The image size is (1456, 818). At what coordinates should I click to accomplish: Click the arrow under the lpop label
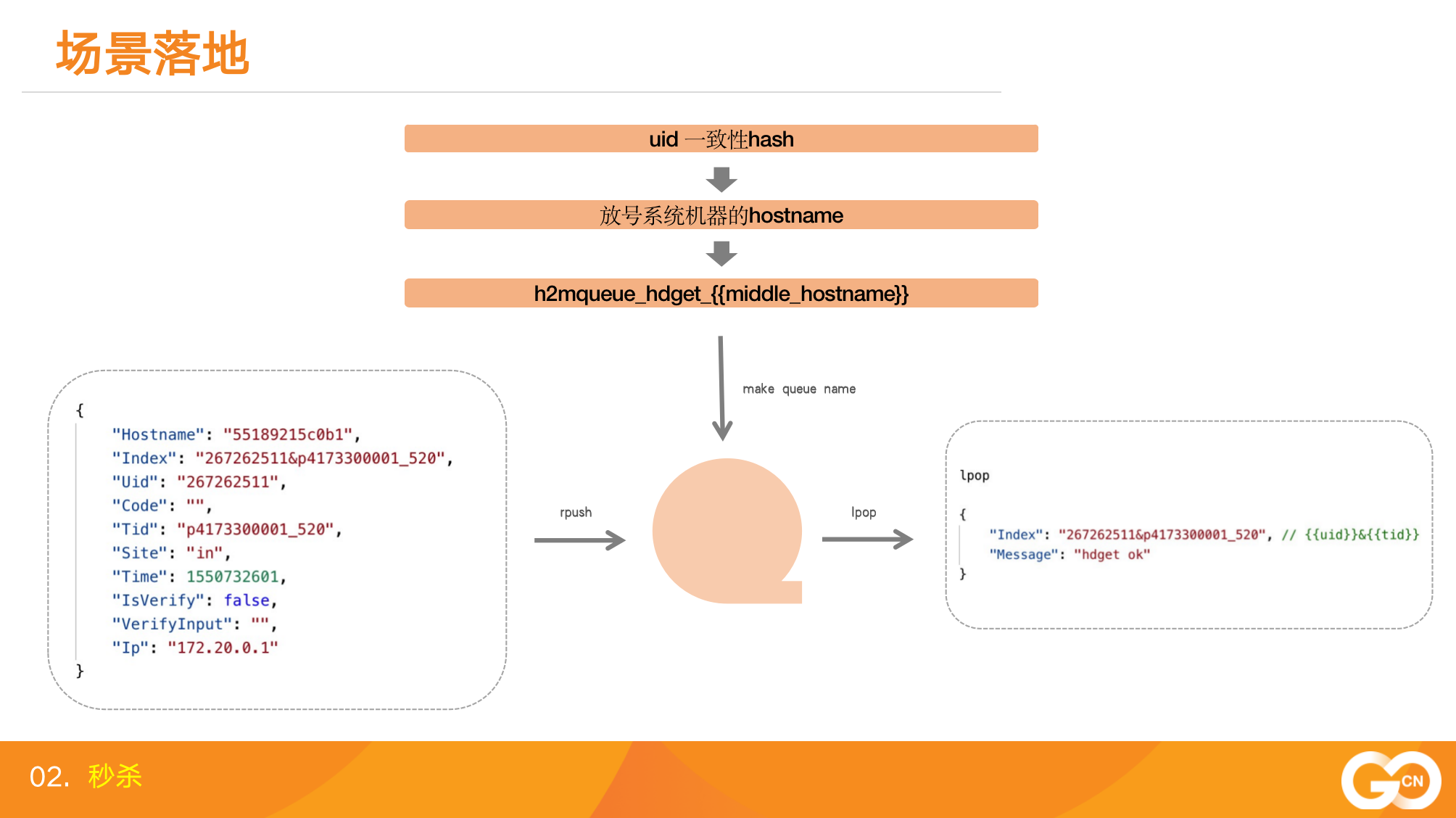pos(867,539)
